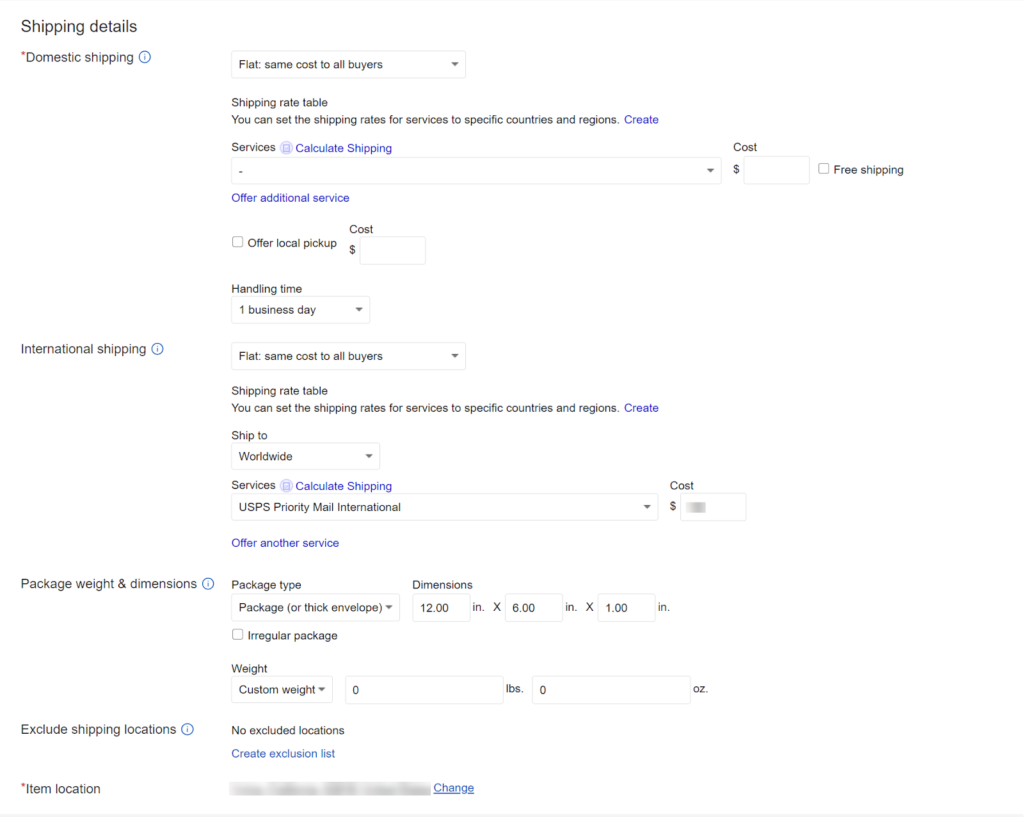Expand the Custom weight dropdown

pos(282,690)
